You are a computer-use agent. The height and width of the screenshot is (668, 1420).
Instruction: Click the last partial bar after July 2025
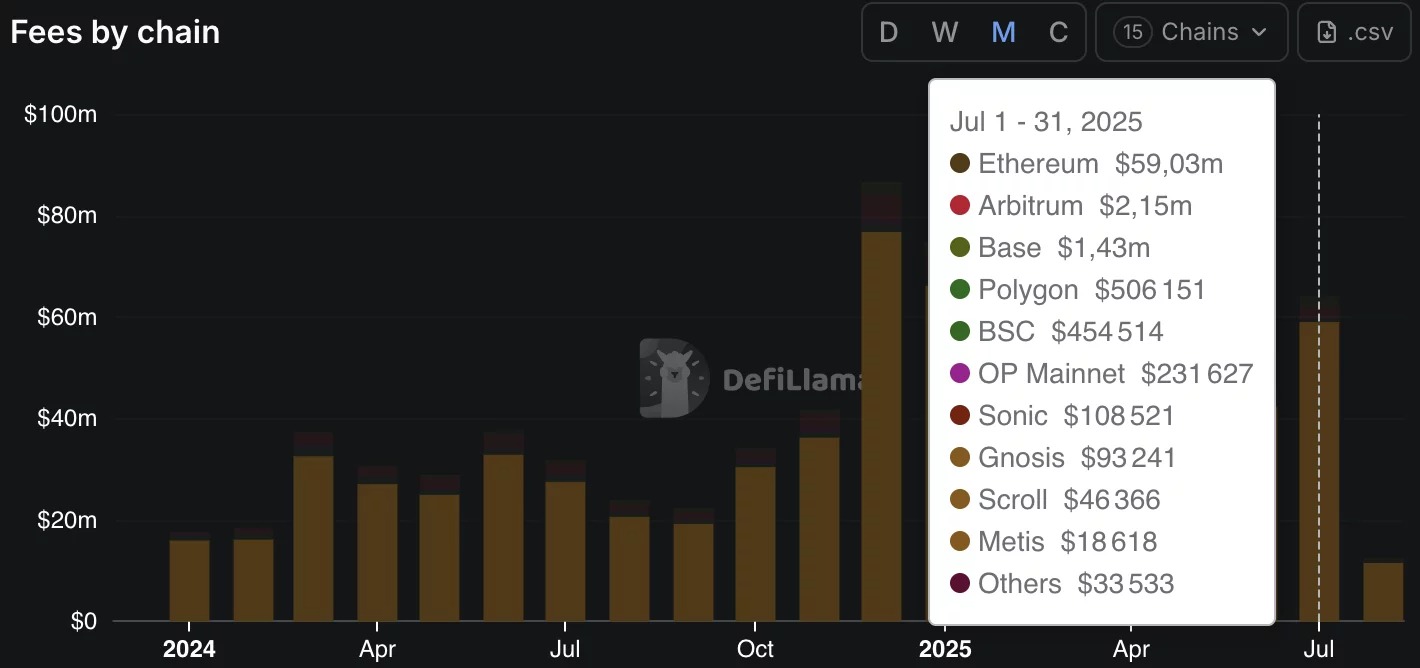pyautogui.click(x=1383, y=591)
